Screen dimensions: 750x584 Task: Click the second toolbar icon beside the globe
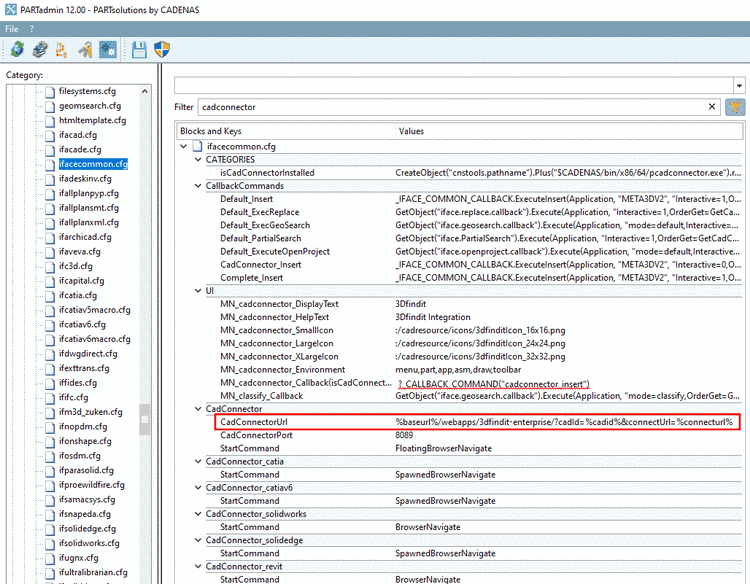40,50
